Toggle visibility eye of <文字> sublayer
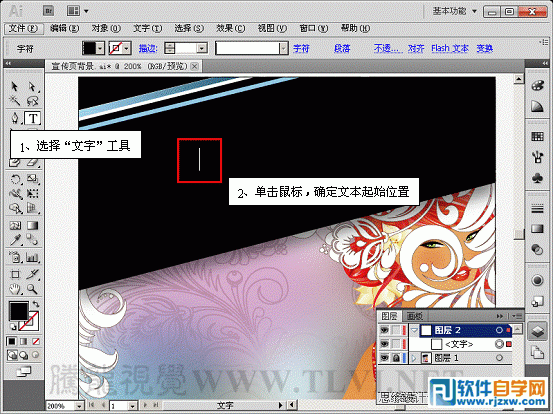This screenshot has width=553, height=414. [x=384, y=344]
